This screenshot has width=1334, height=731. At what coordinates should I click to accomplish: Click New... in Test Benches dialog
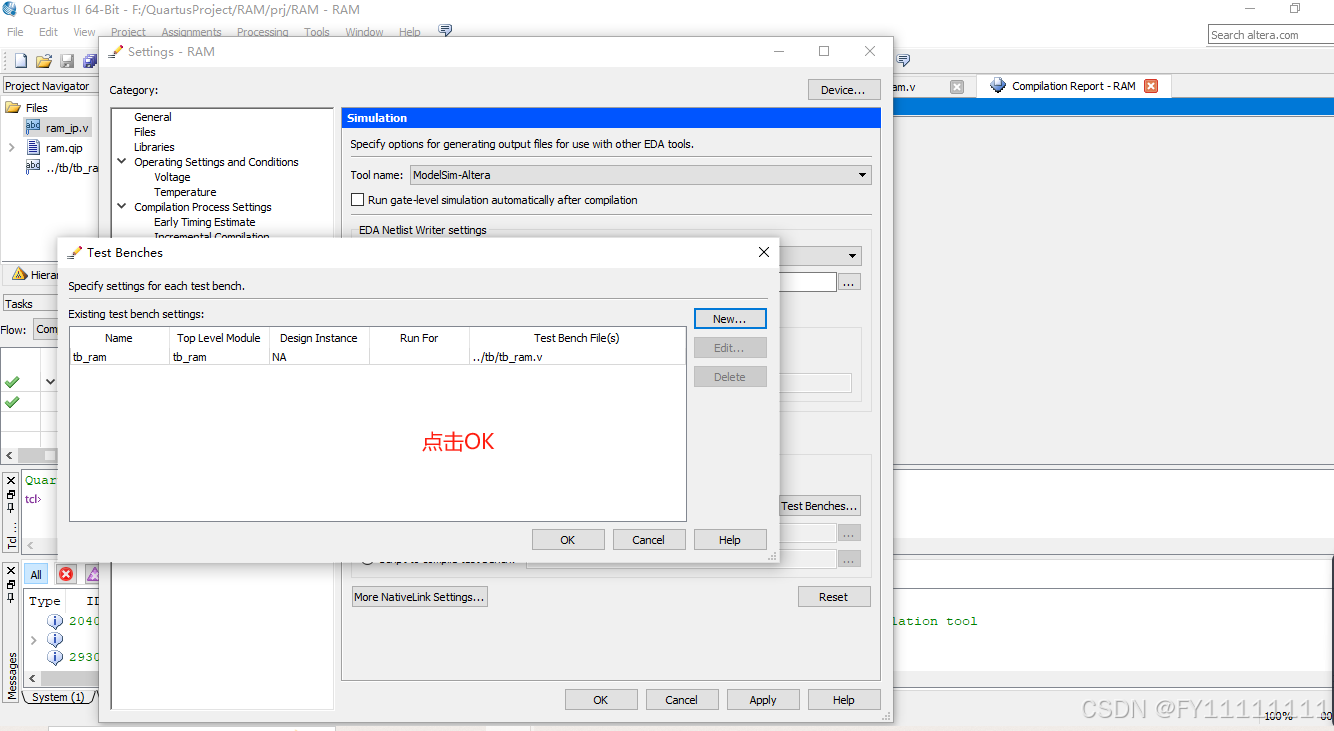tap(730, 319)
